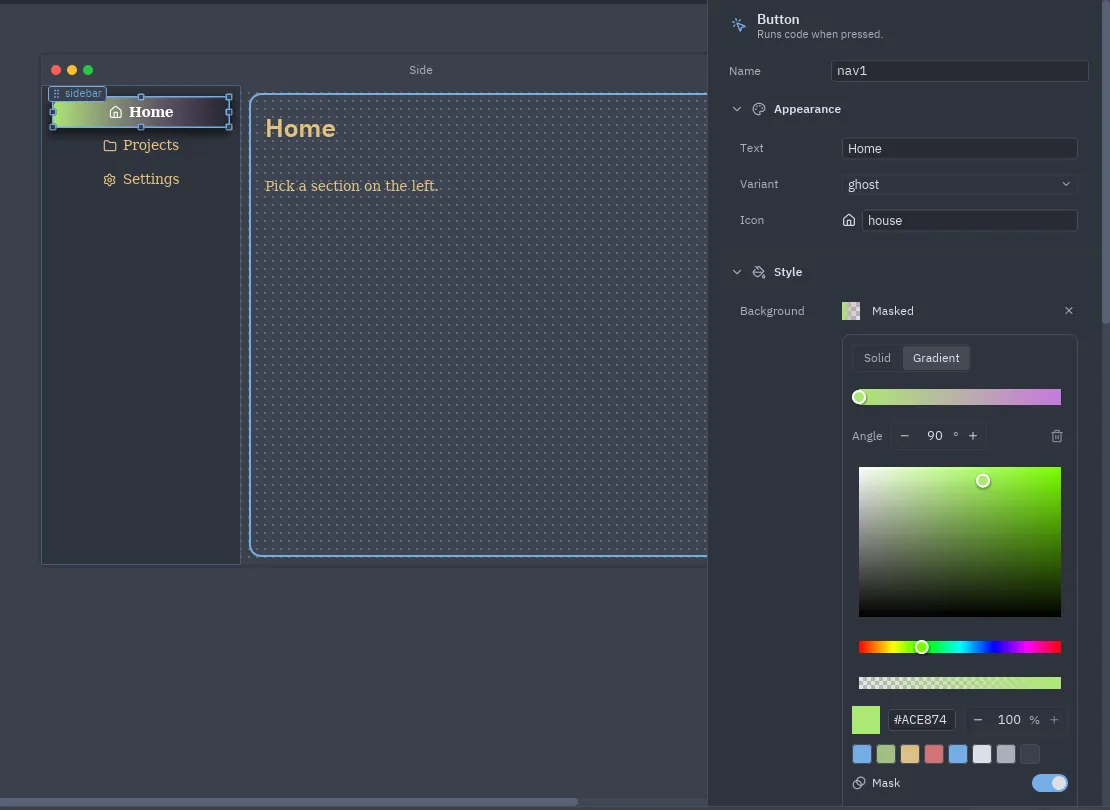This screenshot has height=810, width=1110.
Task: Collapse the Style section
Action: pyautogui.click(x=737, y=272)
